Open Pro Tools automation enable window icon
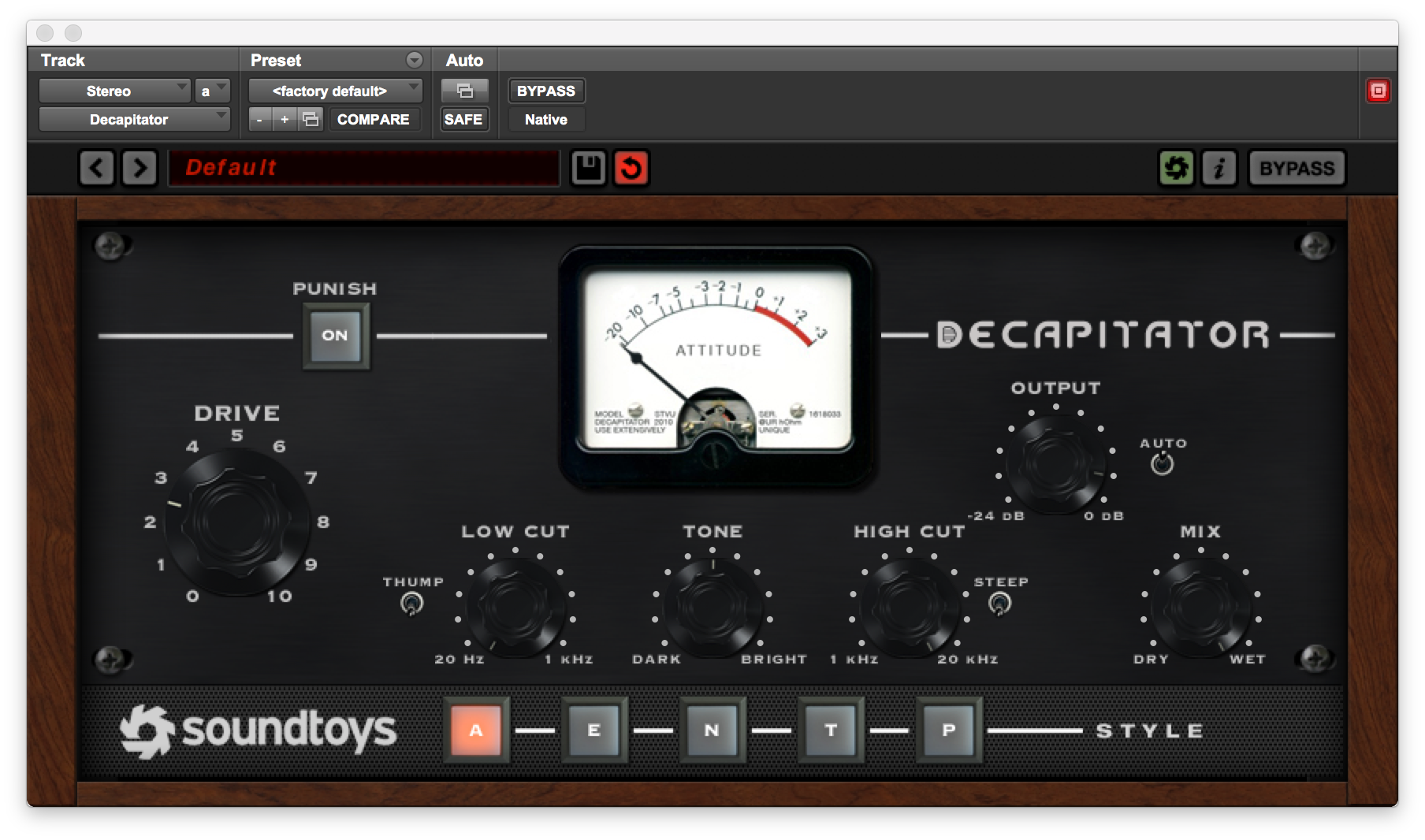 point(465,91)
